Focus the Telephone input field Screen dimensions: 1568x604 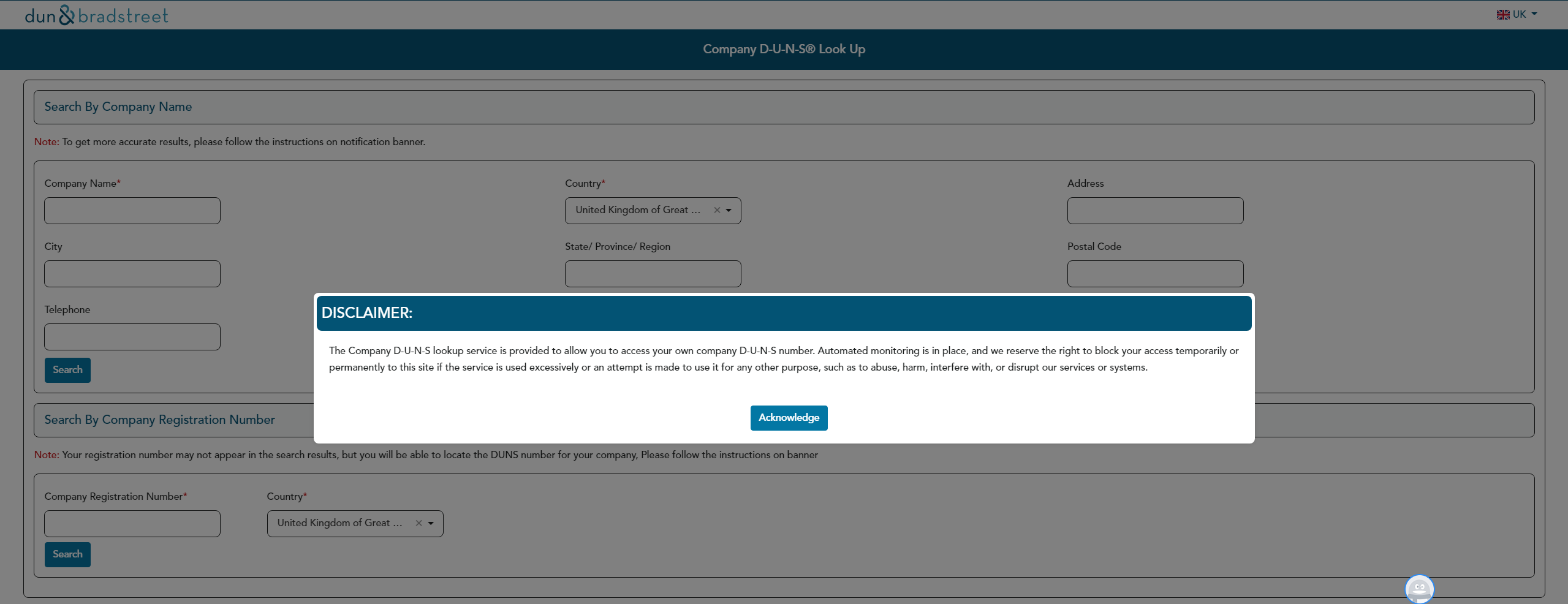[132, 337]
